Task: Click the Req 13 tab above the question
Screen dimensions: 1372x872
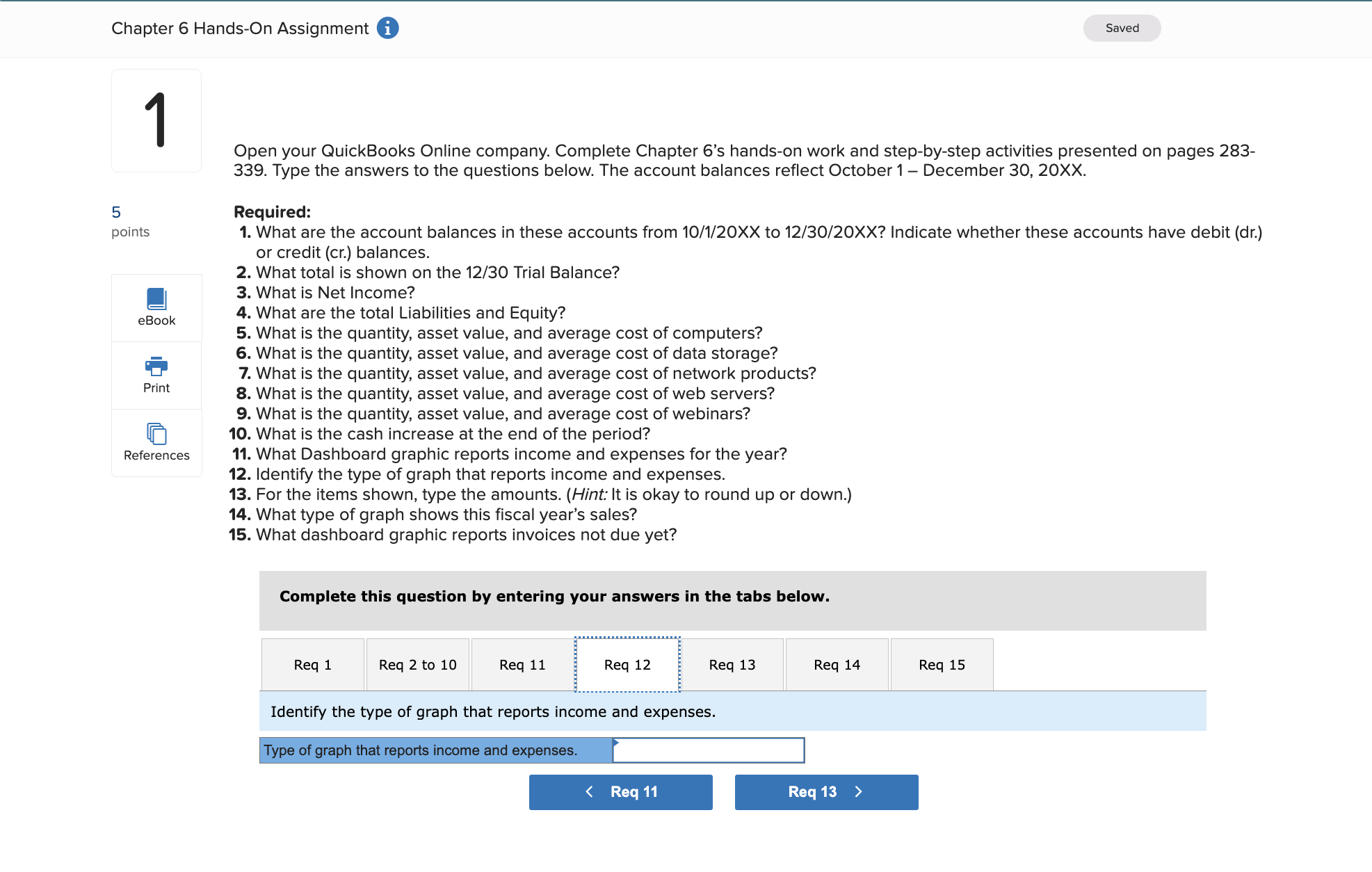Action: pos(732,664)
